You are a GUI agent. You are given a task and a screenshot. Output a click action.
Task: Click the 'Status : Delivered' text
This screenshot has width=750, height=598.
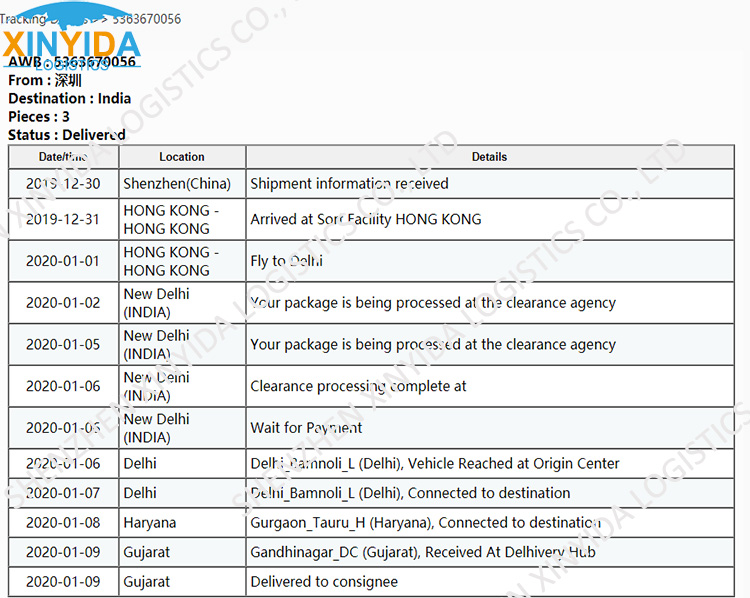(x=67, y=135)
